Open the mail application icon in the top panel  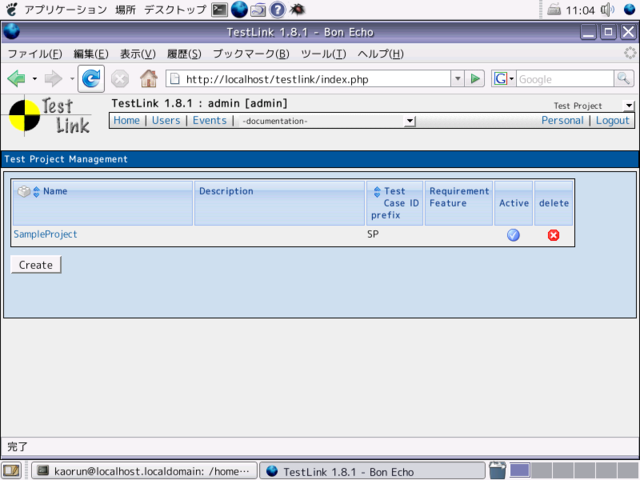pos(258,9)
